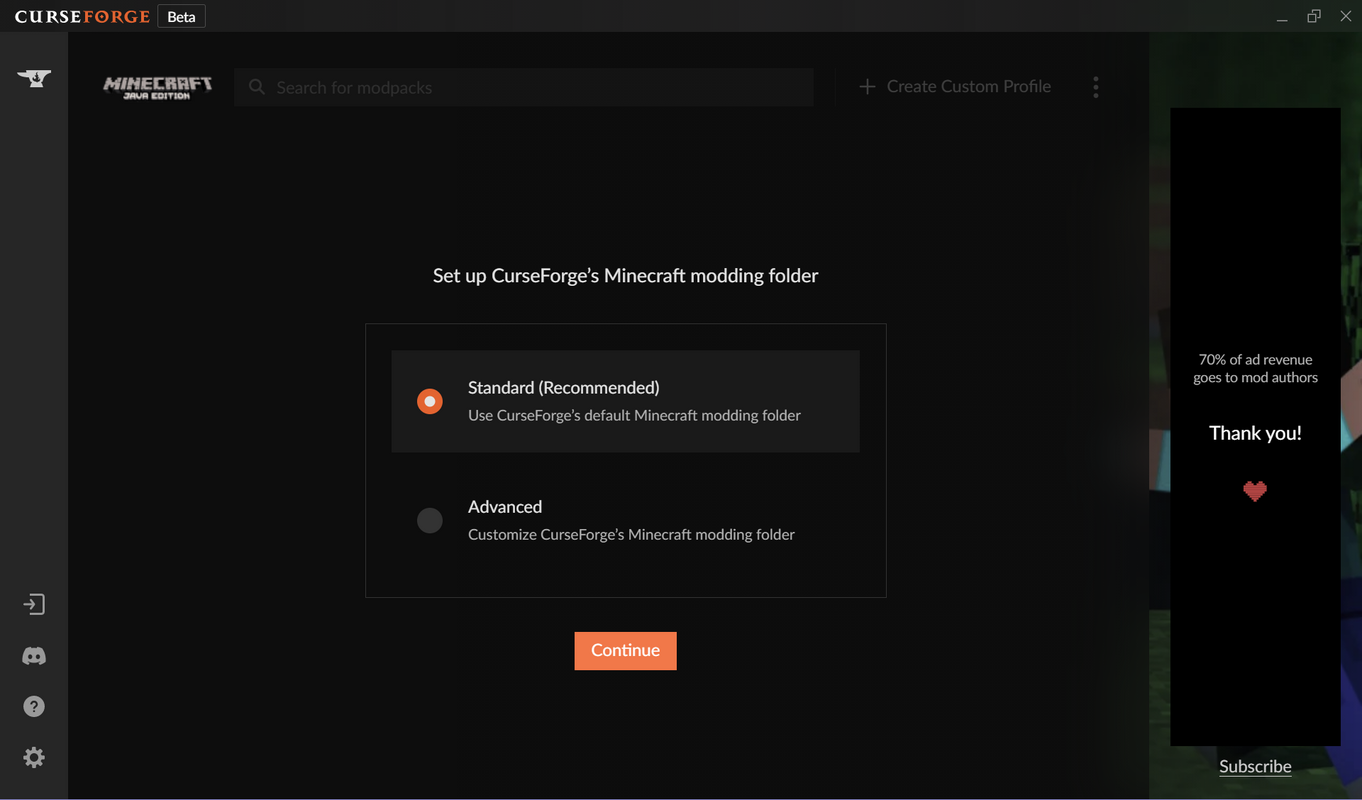Click the Continue button
The height and width of the screenshot is (800, 1362).
(625, 651)
